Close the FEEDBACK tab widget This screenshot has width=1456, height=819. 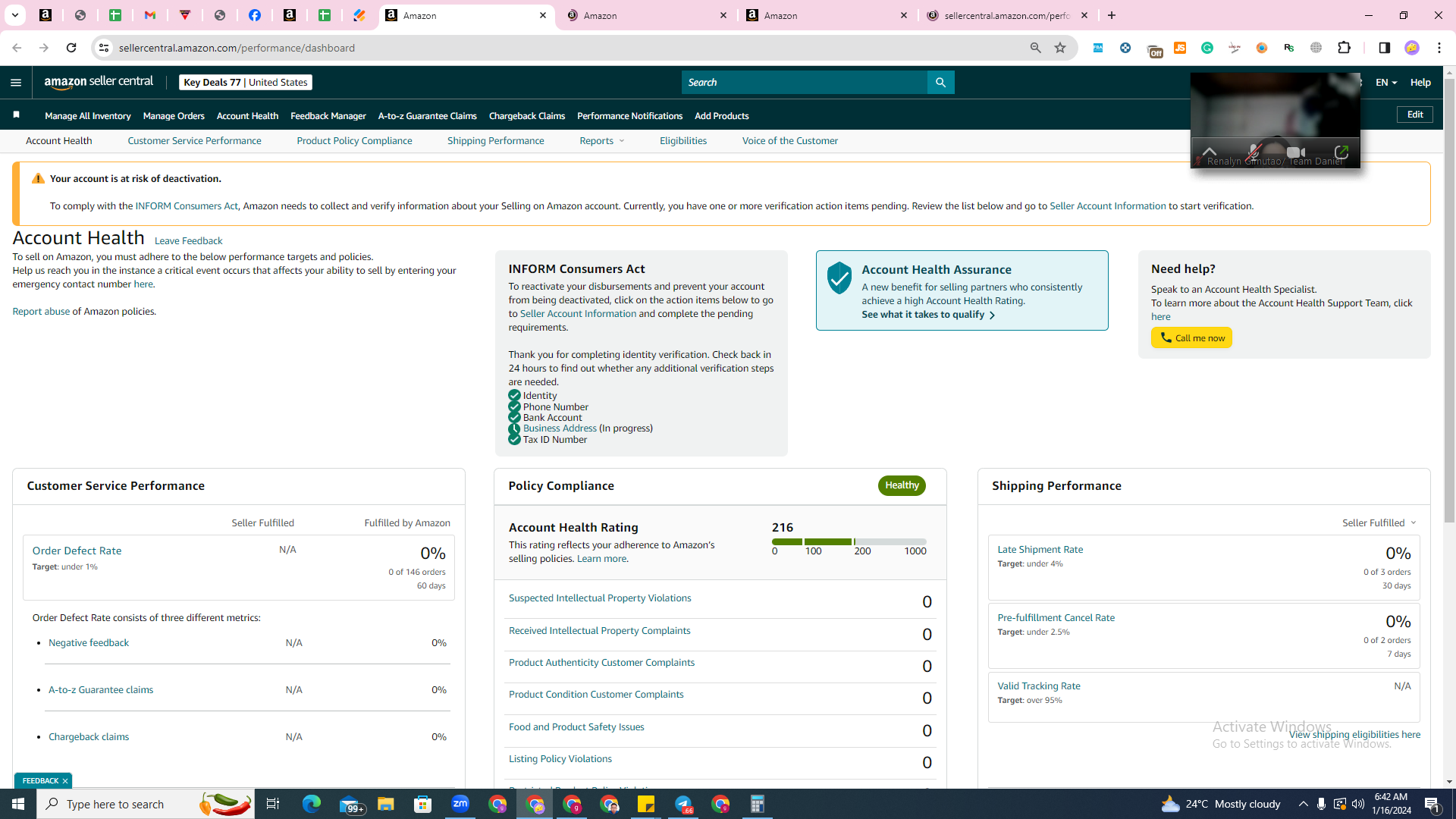coord(65,781)
